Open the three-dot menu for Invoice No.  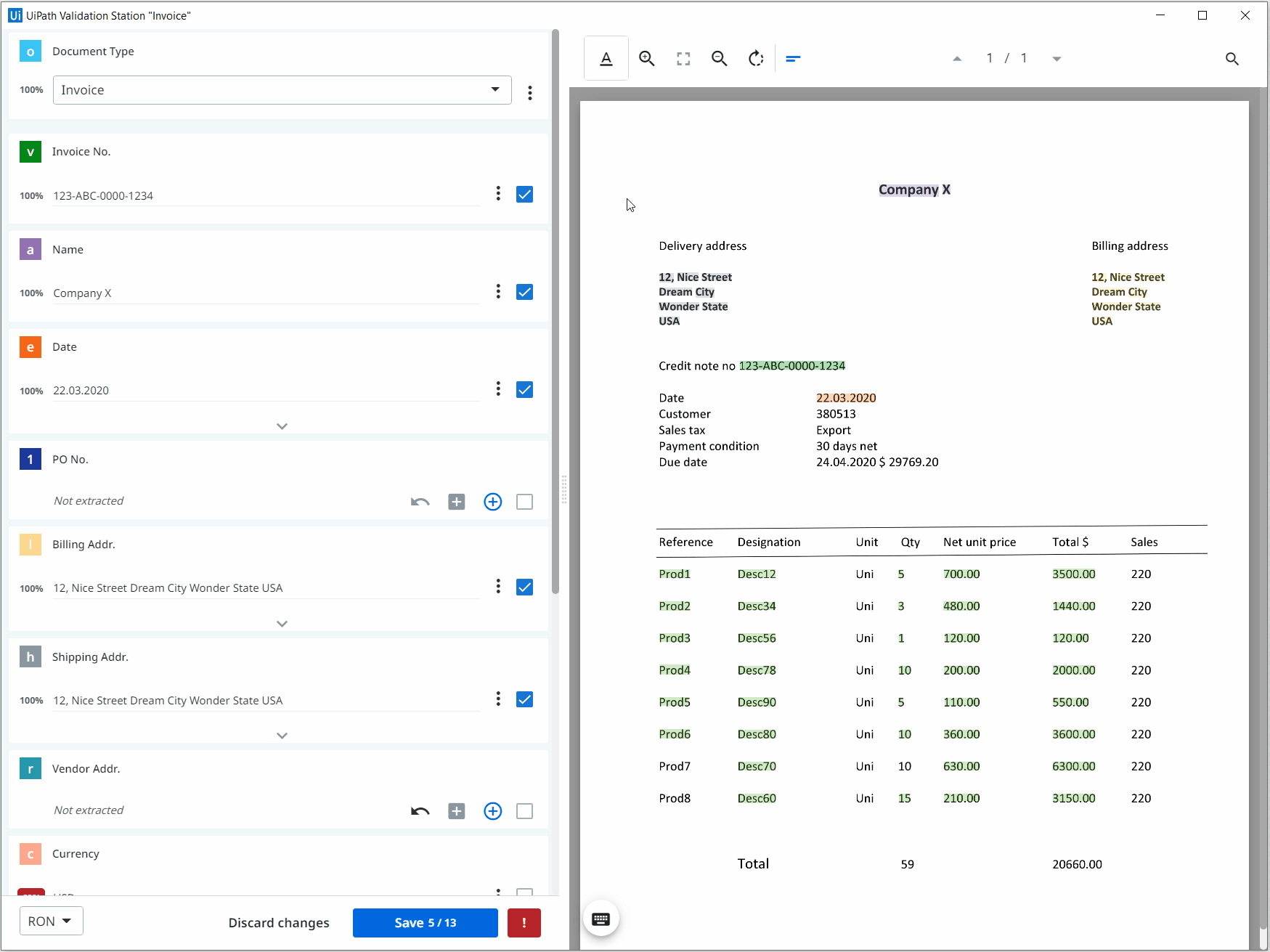(498, 194)
